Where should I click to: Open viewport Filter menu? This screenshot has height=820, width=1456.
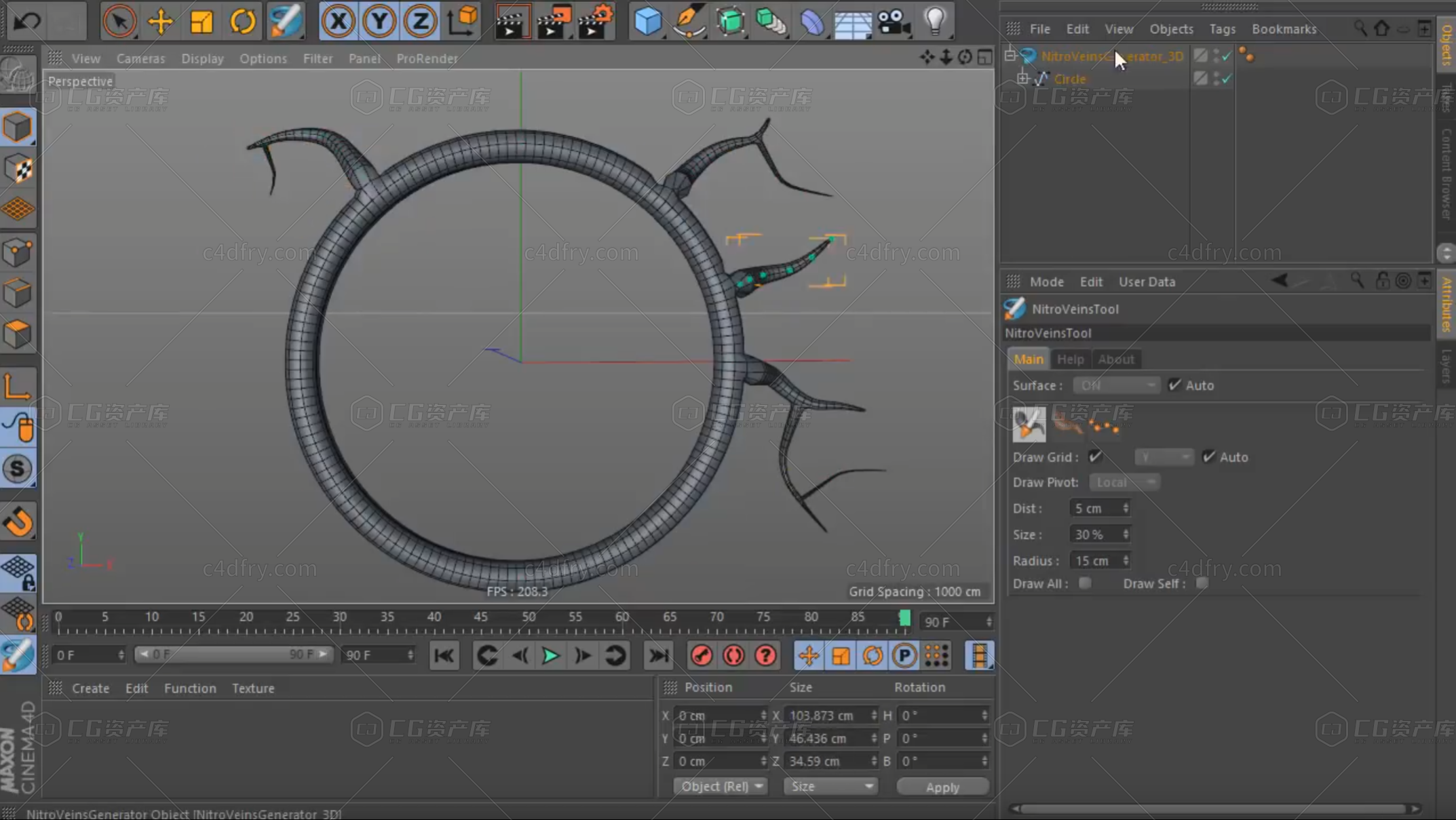pos(318,58)
